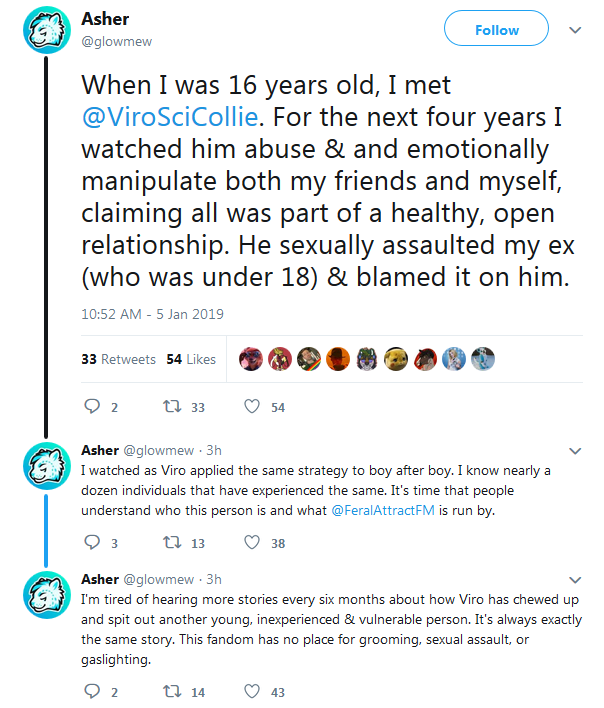
Task: Click the Pikachu avatar among the likers
Action: click(x=396, y=359)
